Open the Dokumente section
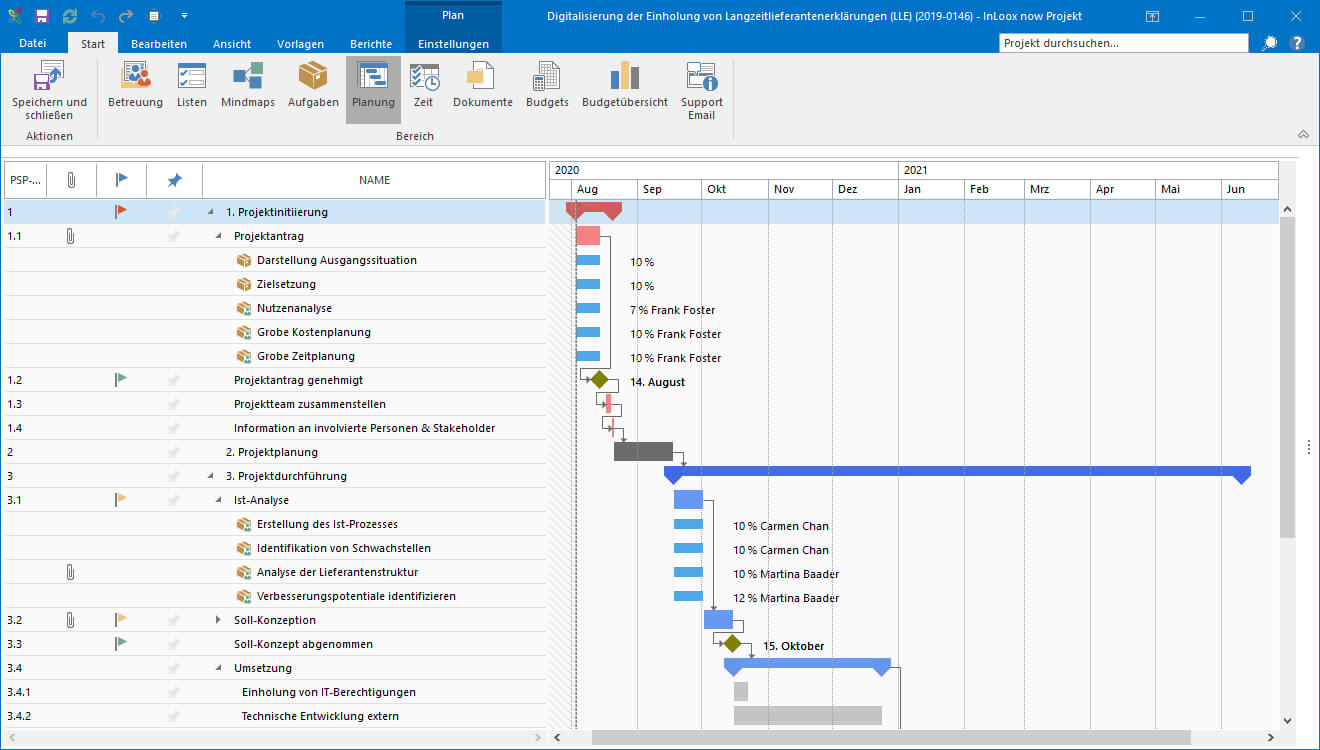1320x750 pixels. tap(482, 84)
